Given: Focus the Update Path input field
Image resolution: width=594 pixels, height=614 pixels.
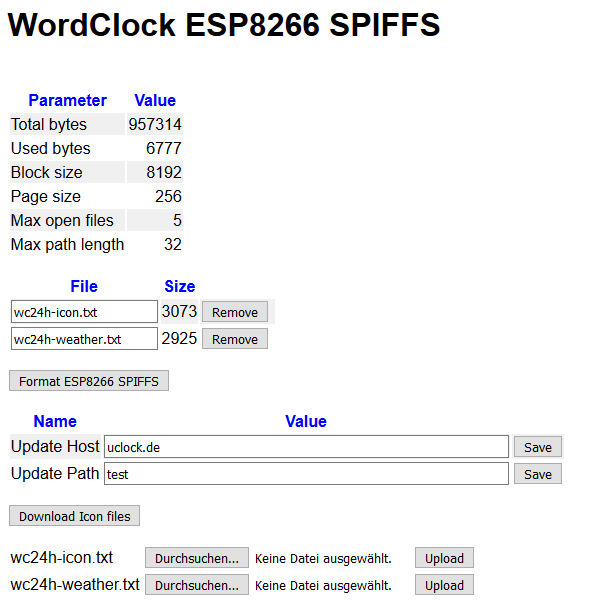Looking at the screenshot, I should [x=306, y=474].
